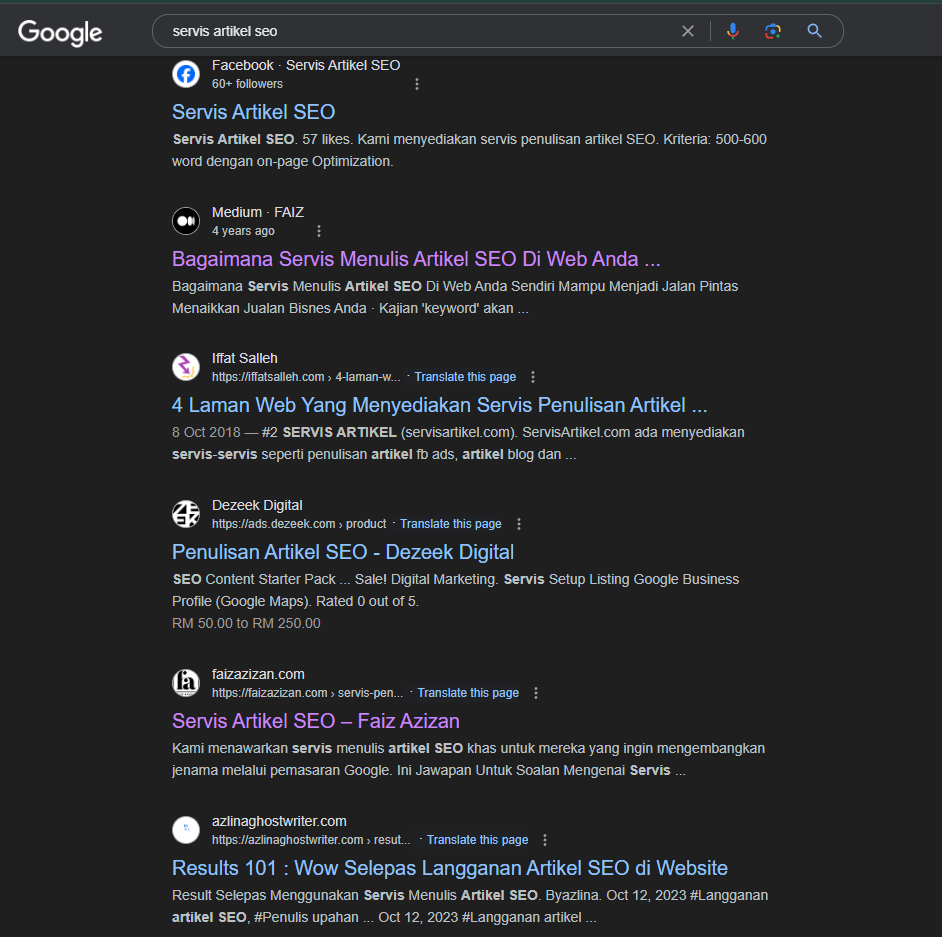Click the faizazizan.com site favicon
The width and height of the screenshot is (942, 937).
point(186,683)
